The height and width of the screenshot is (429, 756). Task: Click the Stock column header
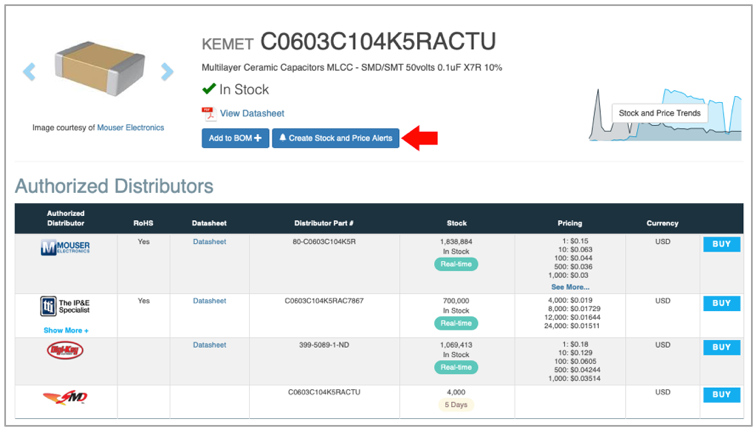coord(457,223)
